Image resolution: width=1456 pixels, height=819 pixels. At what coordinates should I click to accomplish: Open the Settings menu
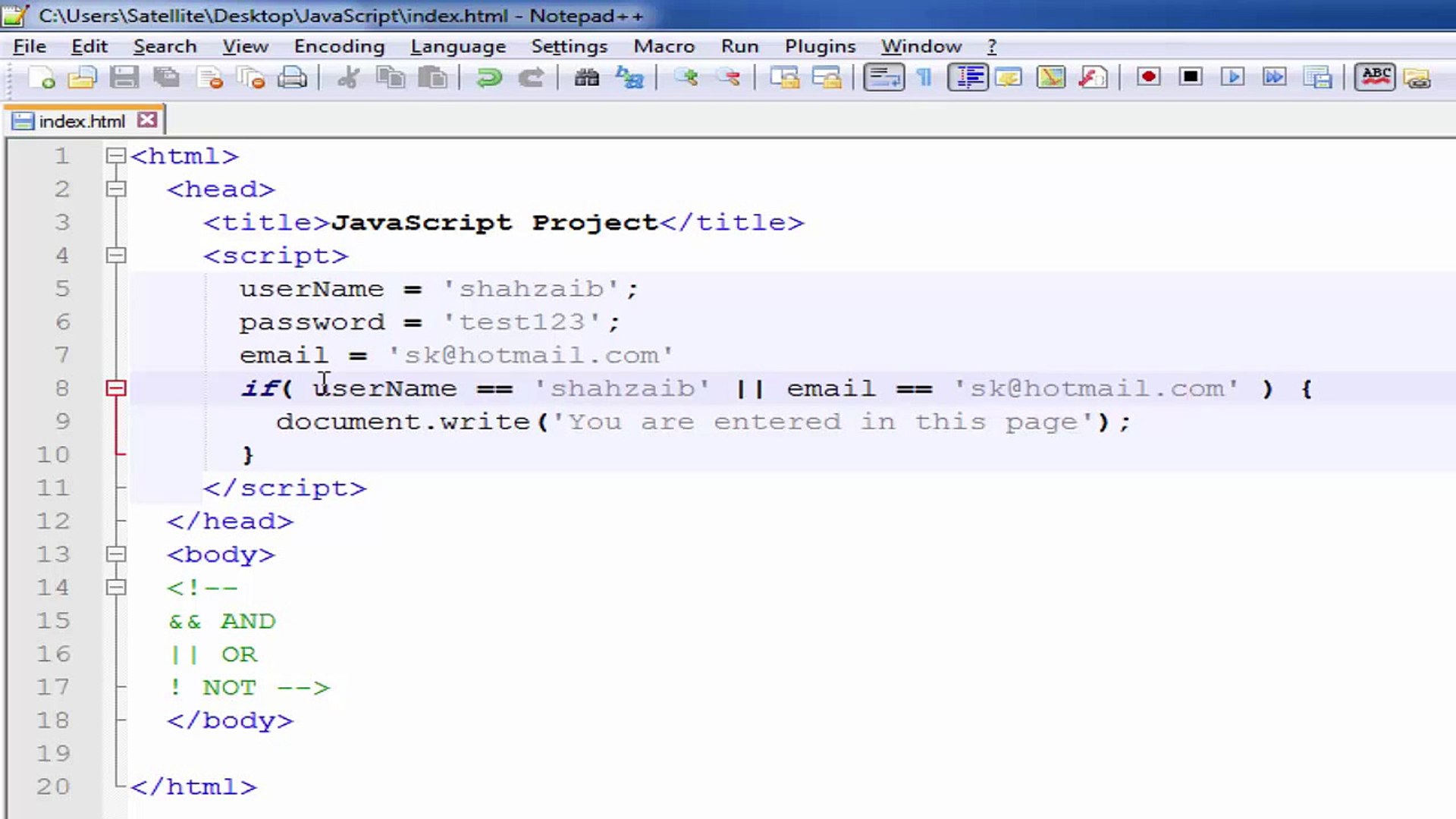[x=569, y=46]
